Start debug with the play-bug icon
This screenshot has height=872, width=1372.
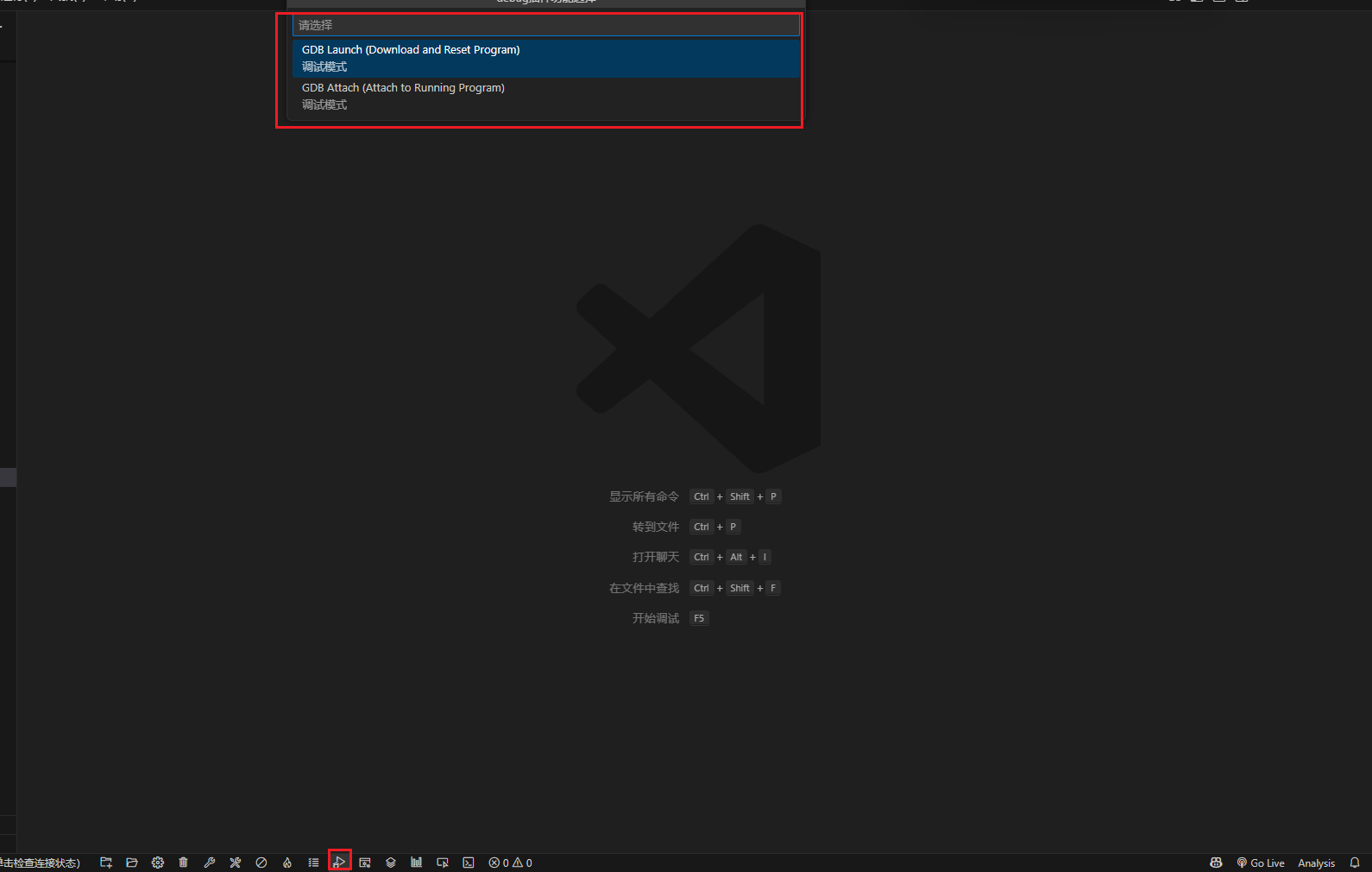(x=339, y=863)
